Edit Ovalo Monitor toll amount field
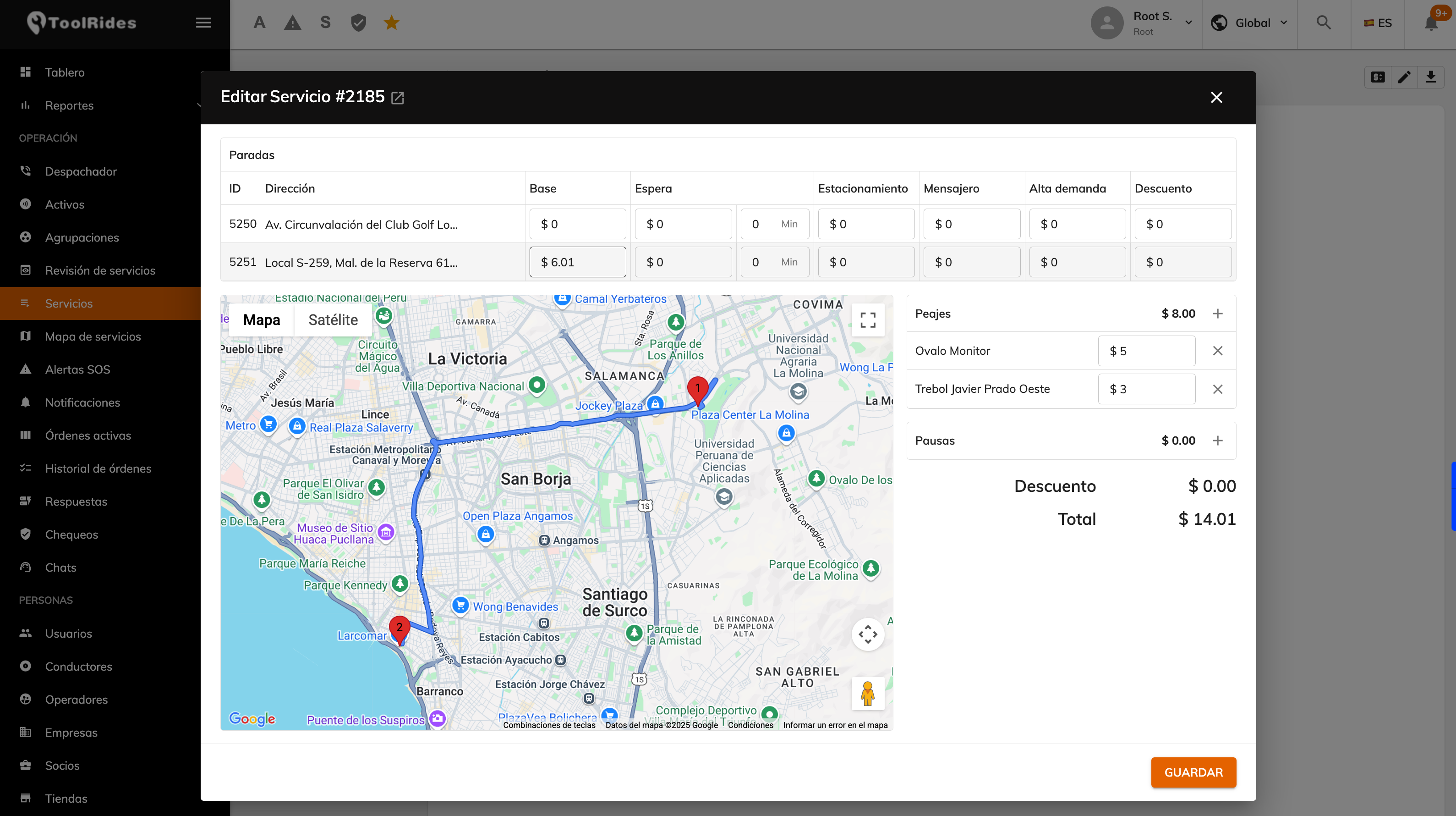The width and height of the screenshot is (1456, 816). tap(1146, 351)
